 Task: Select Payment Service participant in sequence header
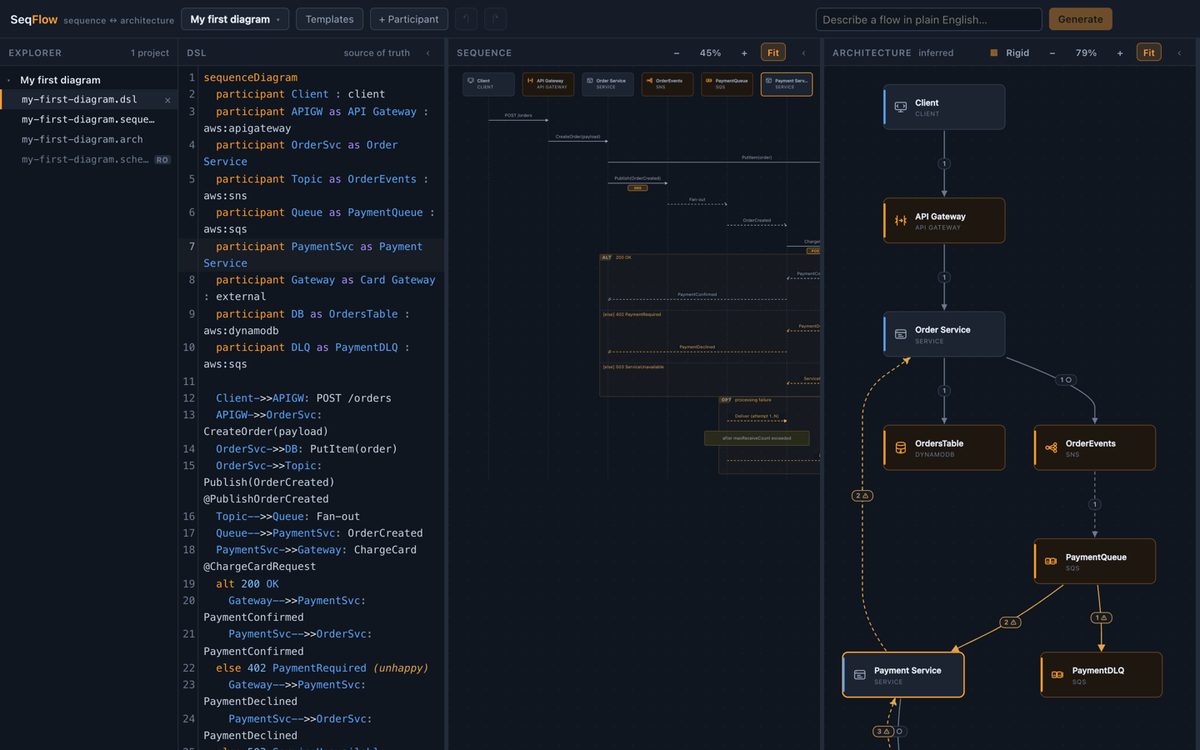(x=787, y=84)
